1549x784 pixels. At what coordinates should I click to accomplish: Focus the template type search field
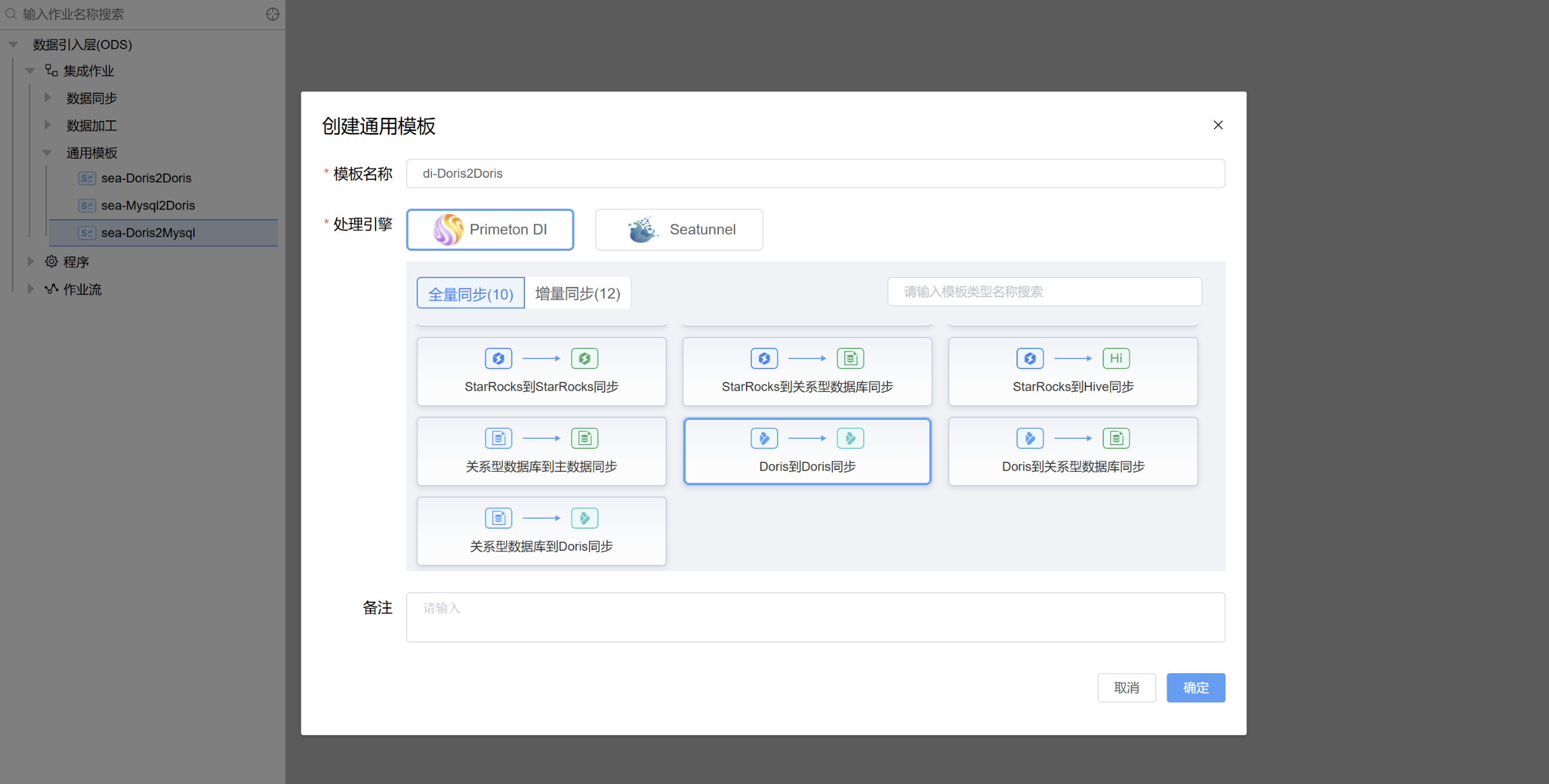(x=1044, y=292)
